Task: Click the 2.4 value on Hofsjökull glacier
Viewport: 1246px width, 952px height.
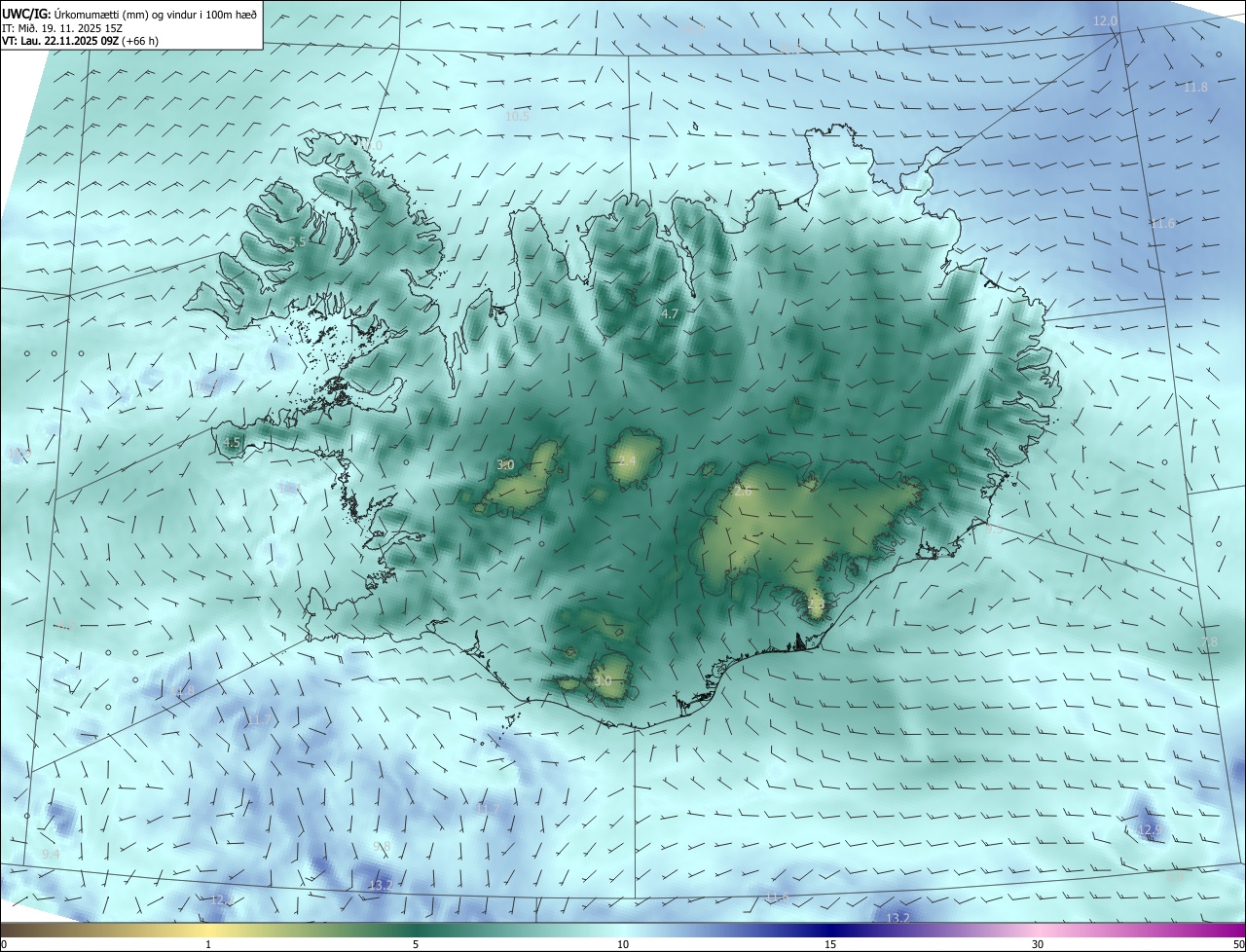Action: tap(626, 459)
